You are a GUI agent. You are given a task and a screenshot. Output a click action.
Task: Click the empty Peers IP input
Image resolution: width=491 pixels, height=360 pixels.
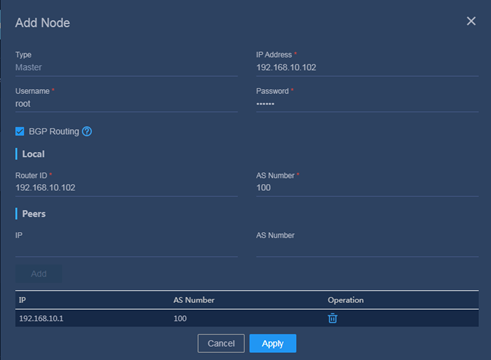point(126,249)
